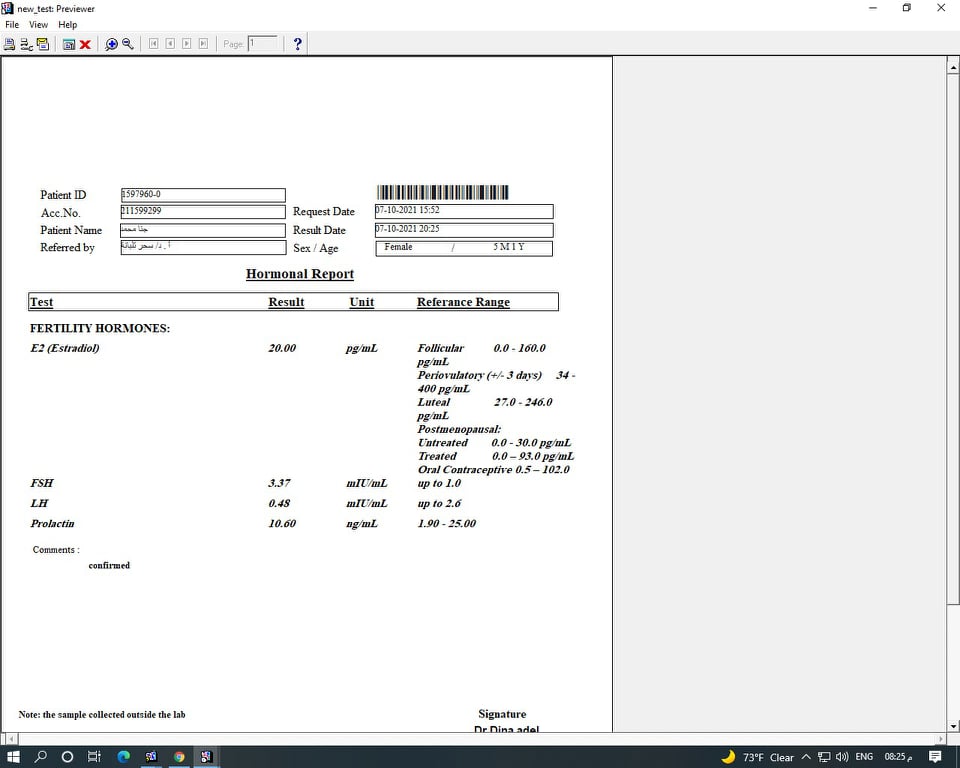Click the Result Date value 07-10-2021 20:25
The width and height of the screenshot is (960, 768).
(x=464, y=230)
